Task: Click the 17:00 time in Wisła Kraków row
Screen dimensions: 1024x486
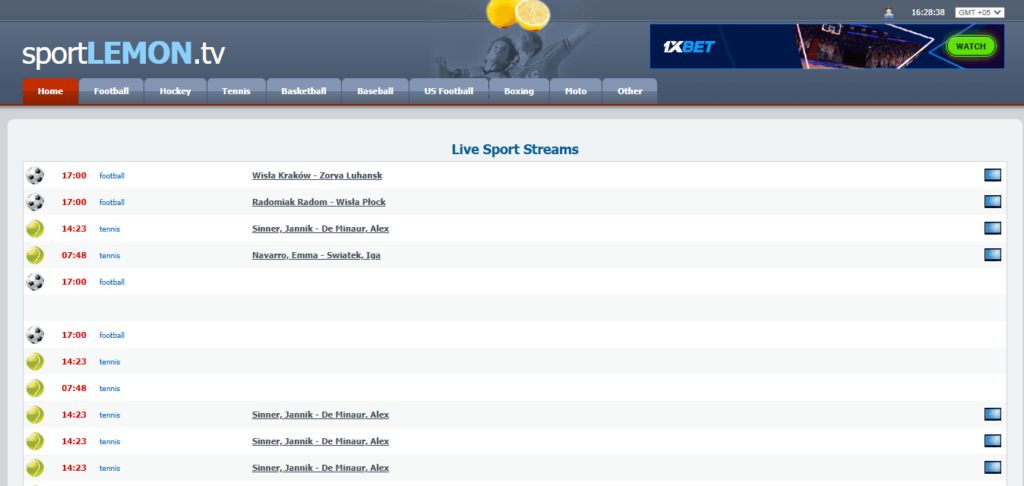Action: (74, 176)
